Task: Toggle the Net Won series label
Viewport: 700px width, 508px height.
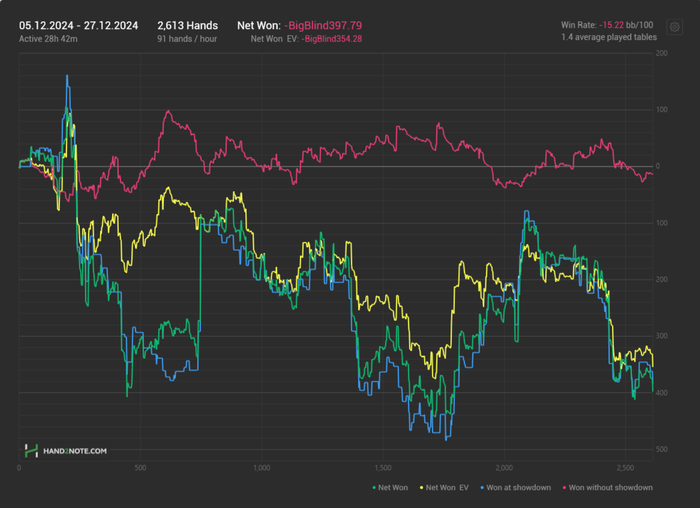Action: click(392, 487)
